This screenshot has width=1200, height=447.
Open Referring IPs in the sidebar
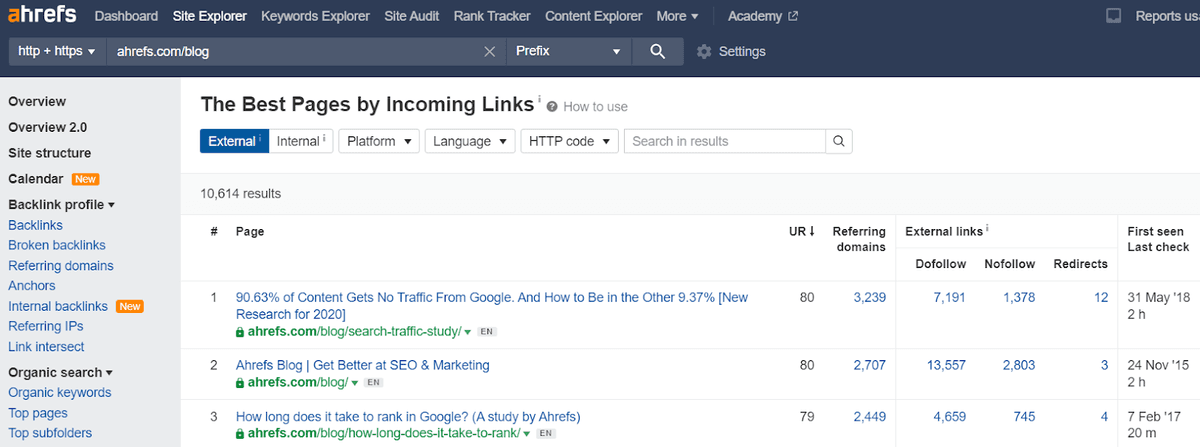click(x=46, y=326)
